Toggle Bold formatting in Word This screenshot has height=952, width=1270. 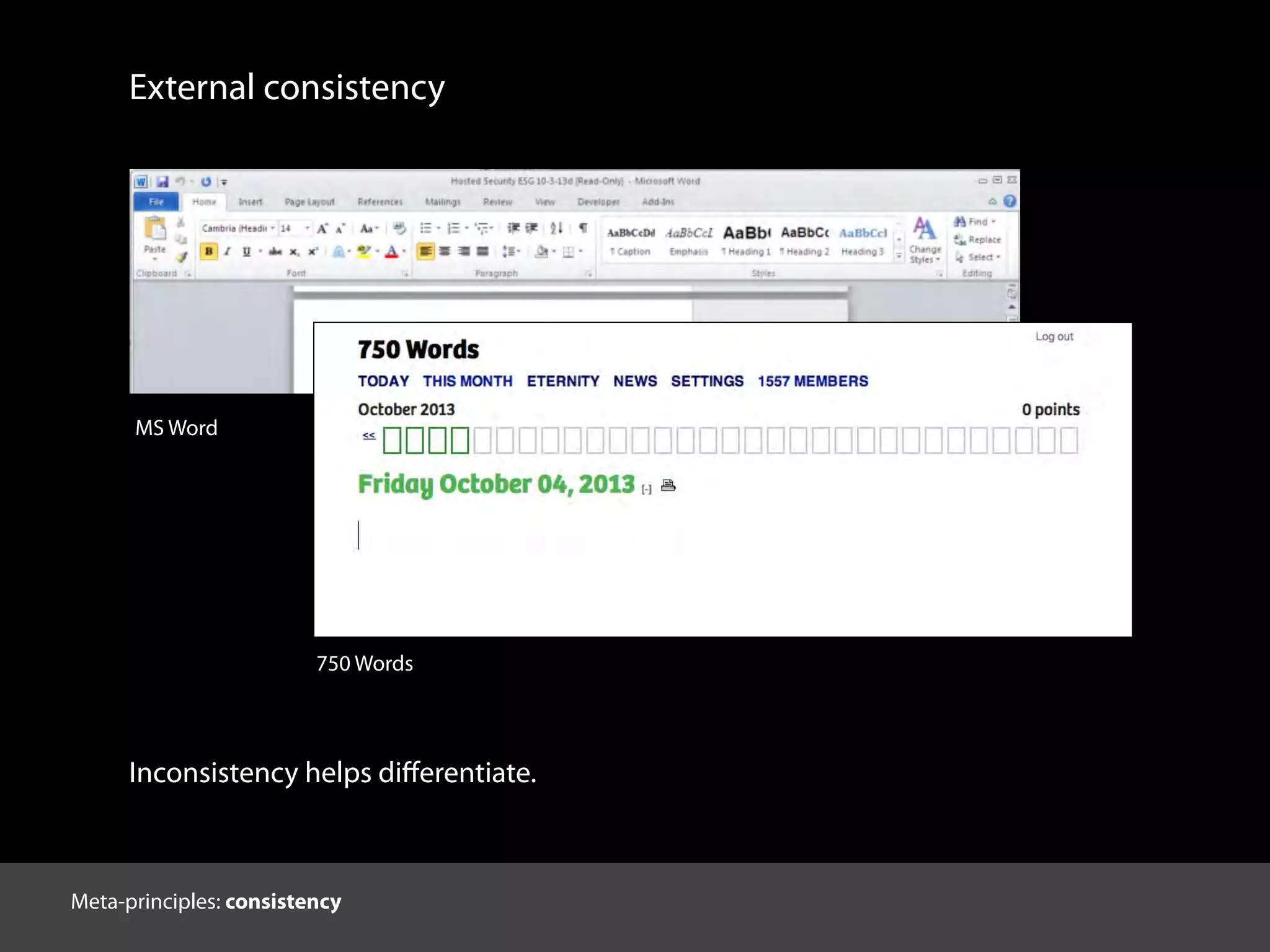(209, 251)
